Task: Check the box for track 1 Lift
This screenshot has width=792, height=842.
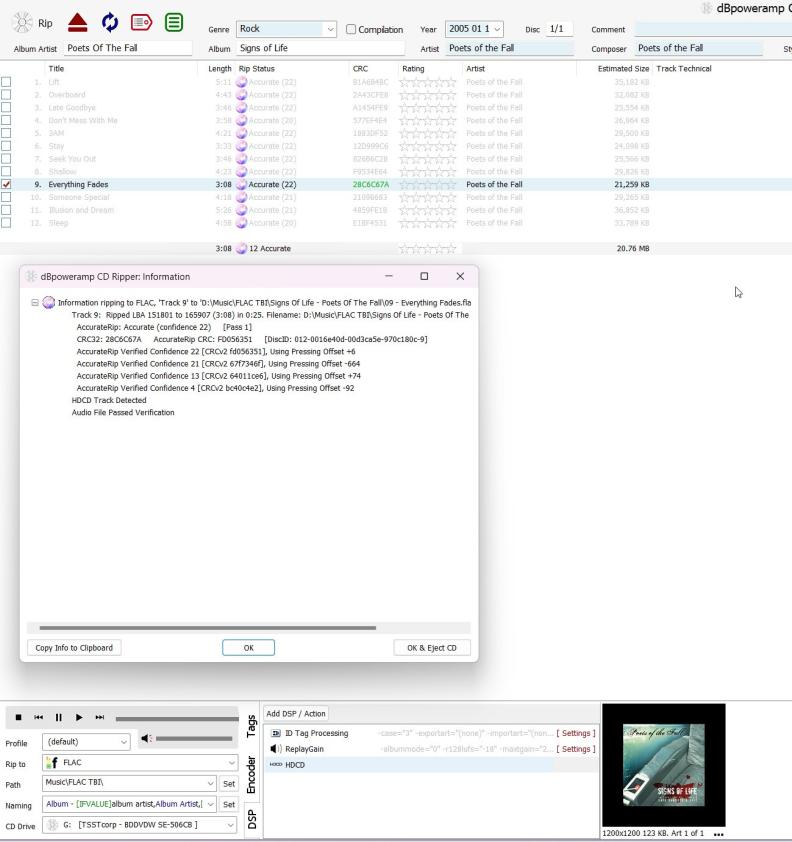Action: (x=7, y=82)
